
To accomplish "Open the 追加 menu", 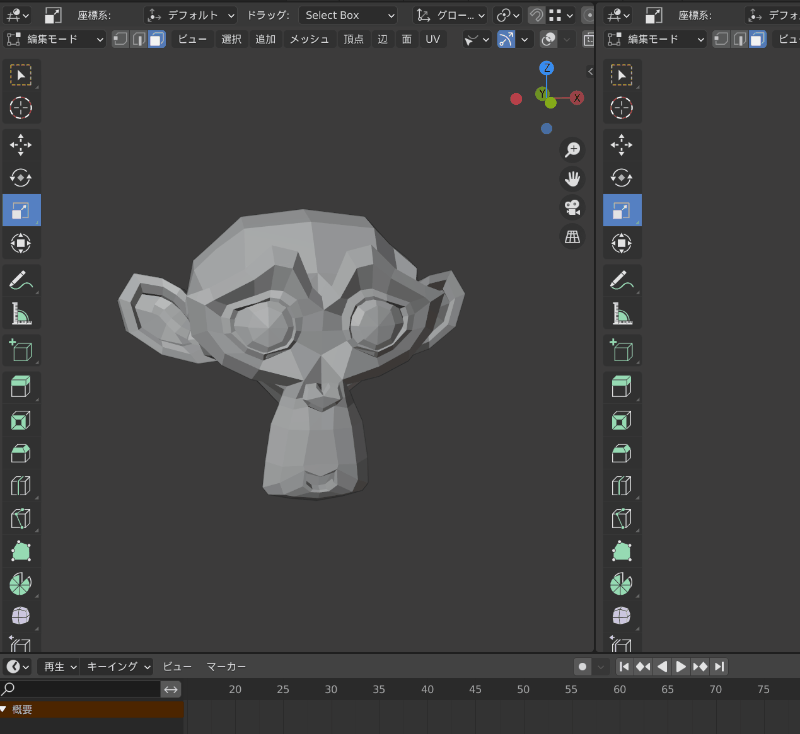I will (265, 39).
